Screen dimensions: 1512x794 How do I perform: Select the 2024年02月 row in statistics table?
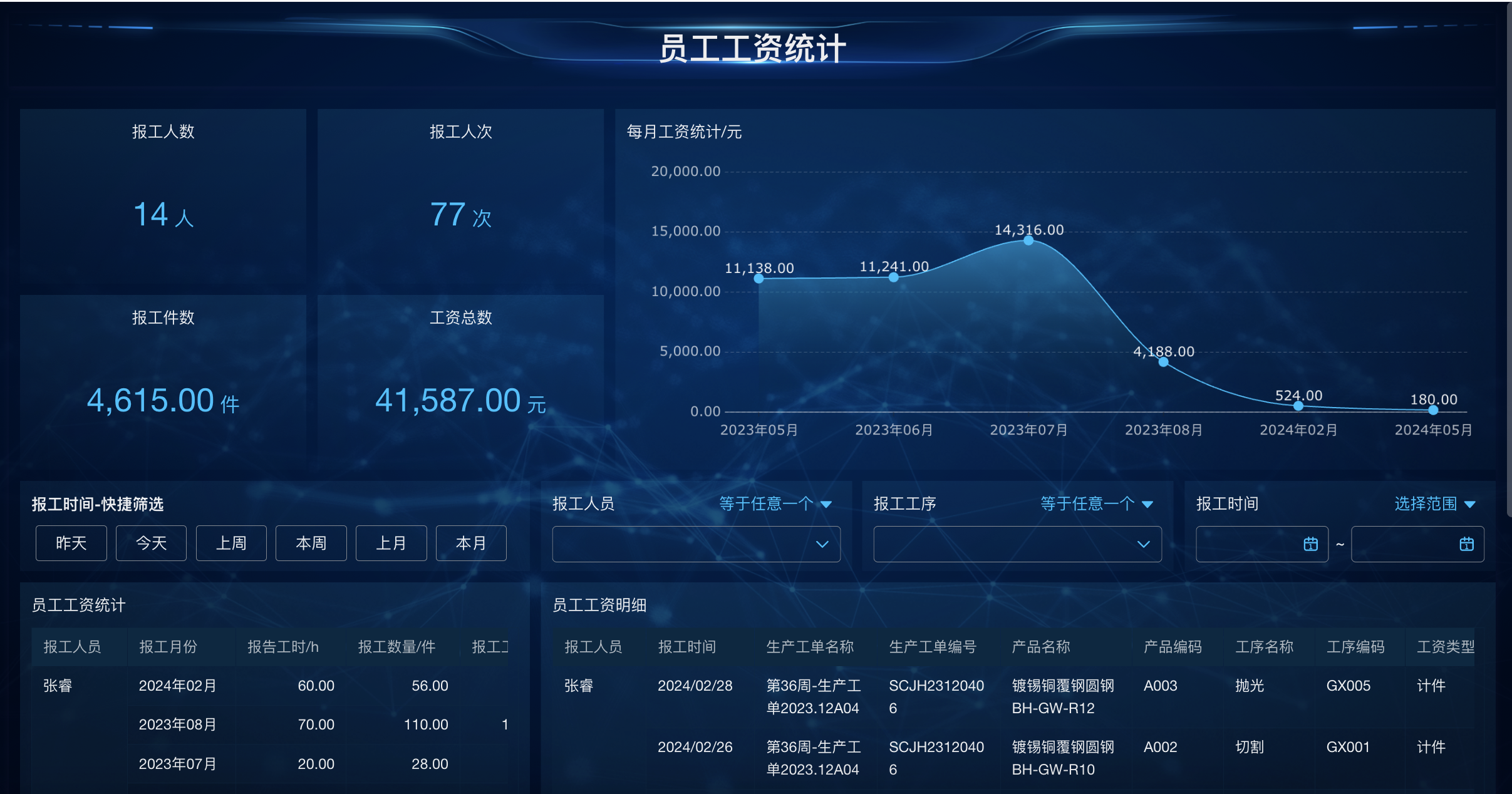point(318,686)
